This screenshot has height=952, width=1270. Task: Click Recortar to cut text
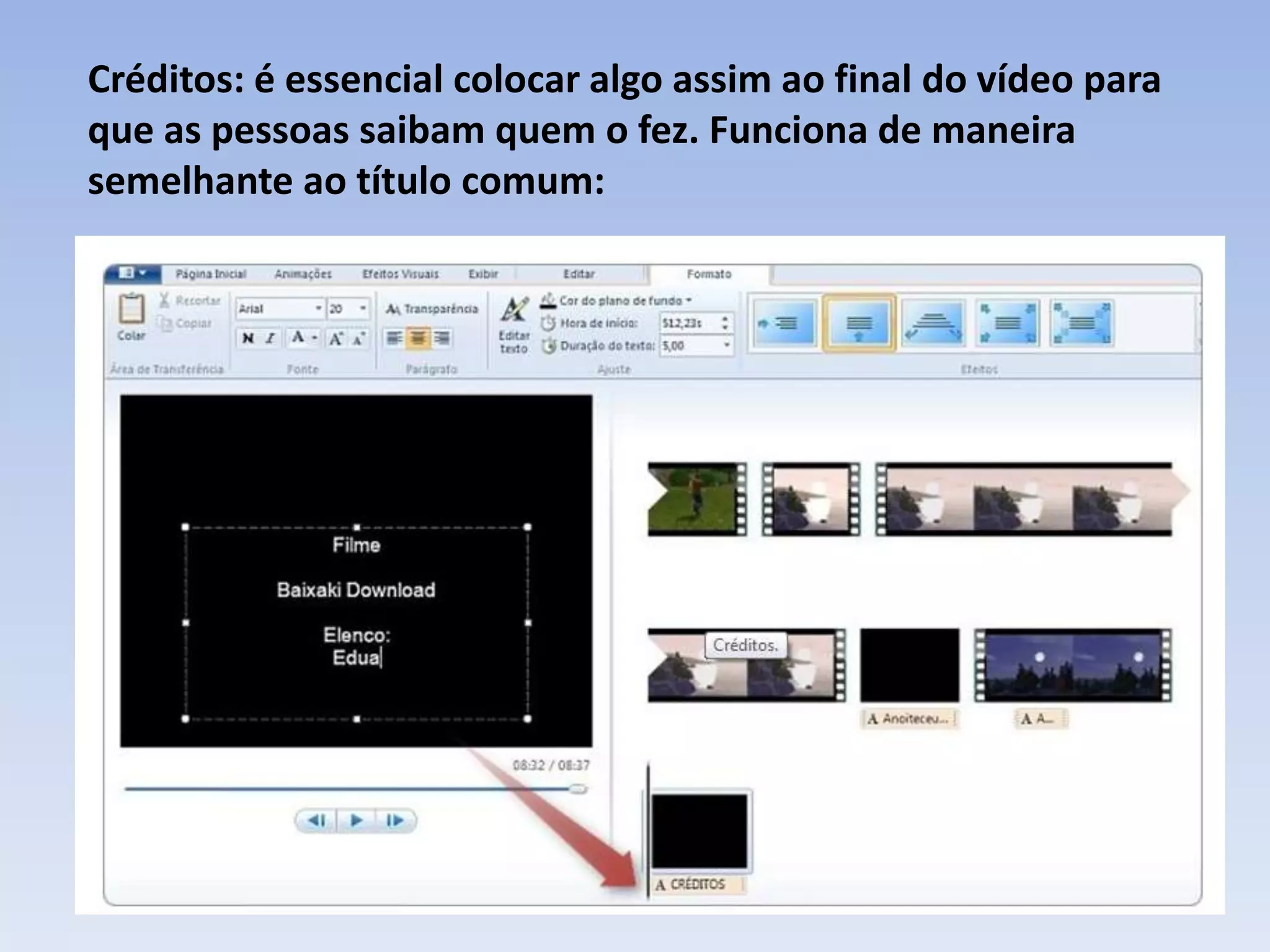point(190,301)
